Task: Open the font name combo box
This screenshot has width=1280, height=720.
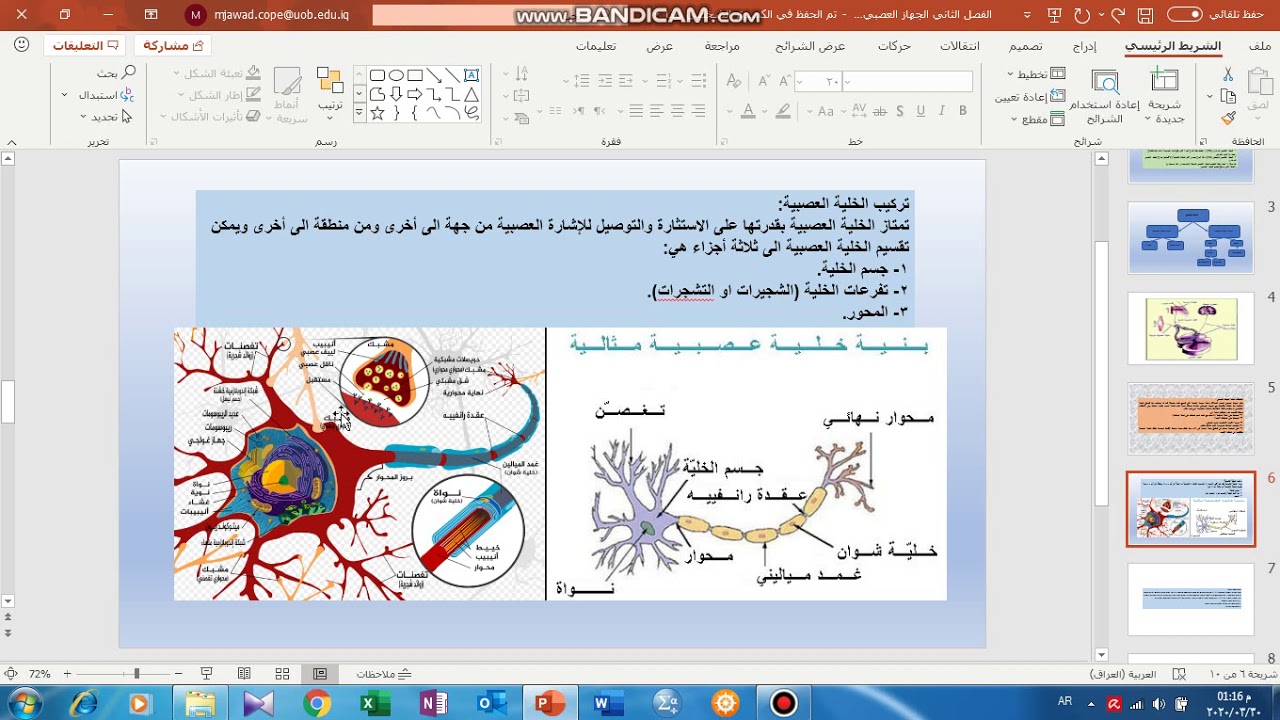Action: [908, 82]
